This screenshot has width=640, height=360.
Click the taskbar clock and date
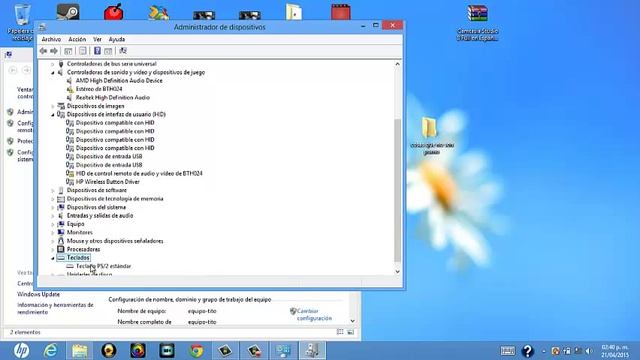pyautogui.click(x=615, y=351)
